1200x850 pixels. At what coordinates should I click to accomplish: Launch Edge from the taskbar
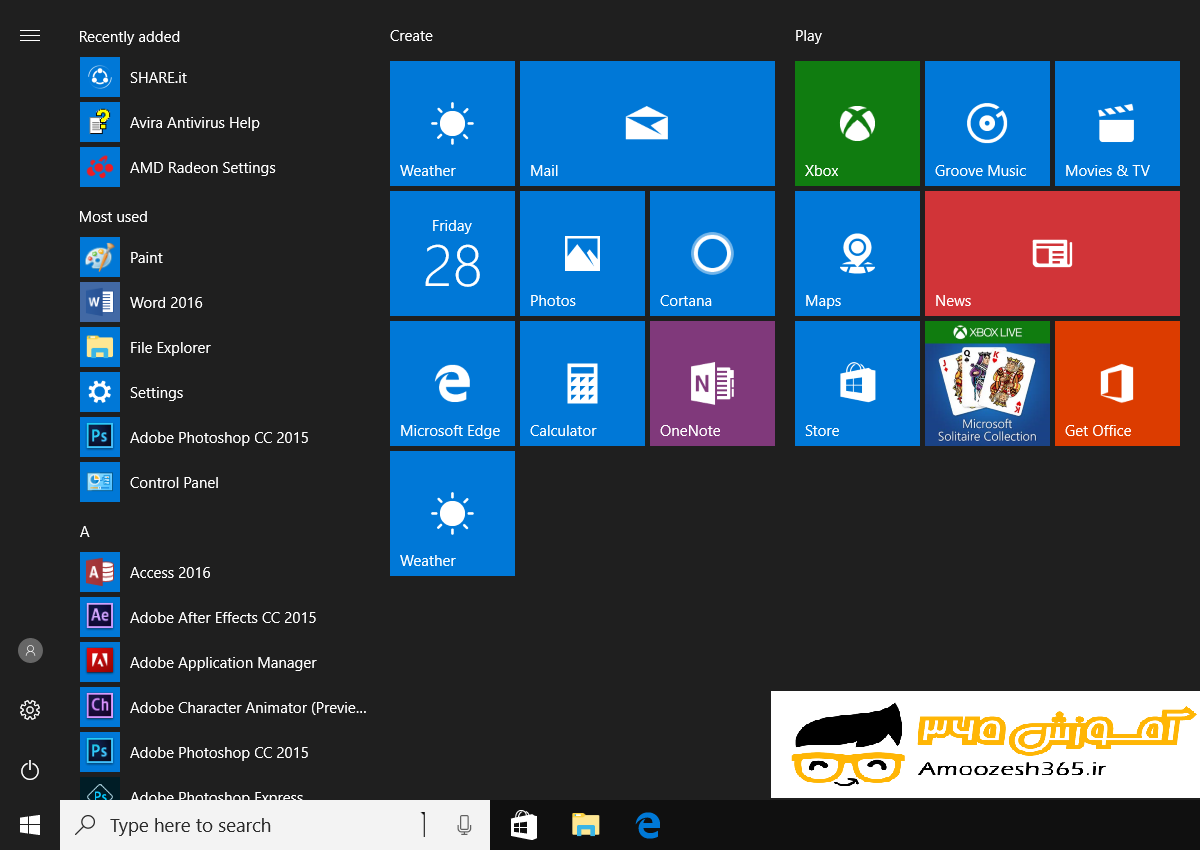[x=648, y=825]
